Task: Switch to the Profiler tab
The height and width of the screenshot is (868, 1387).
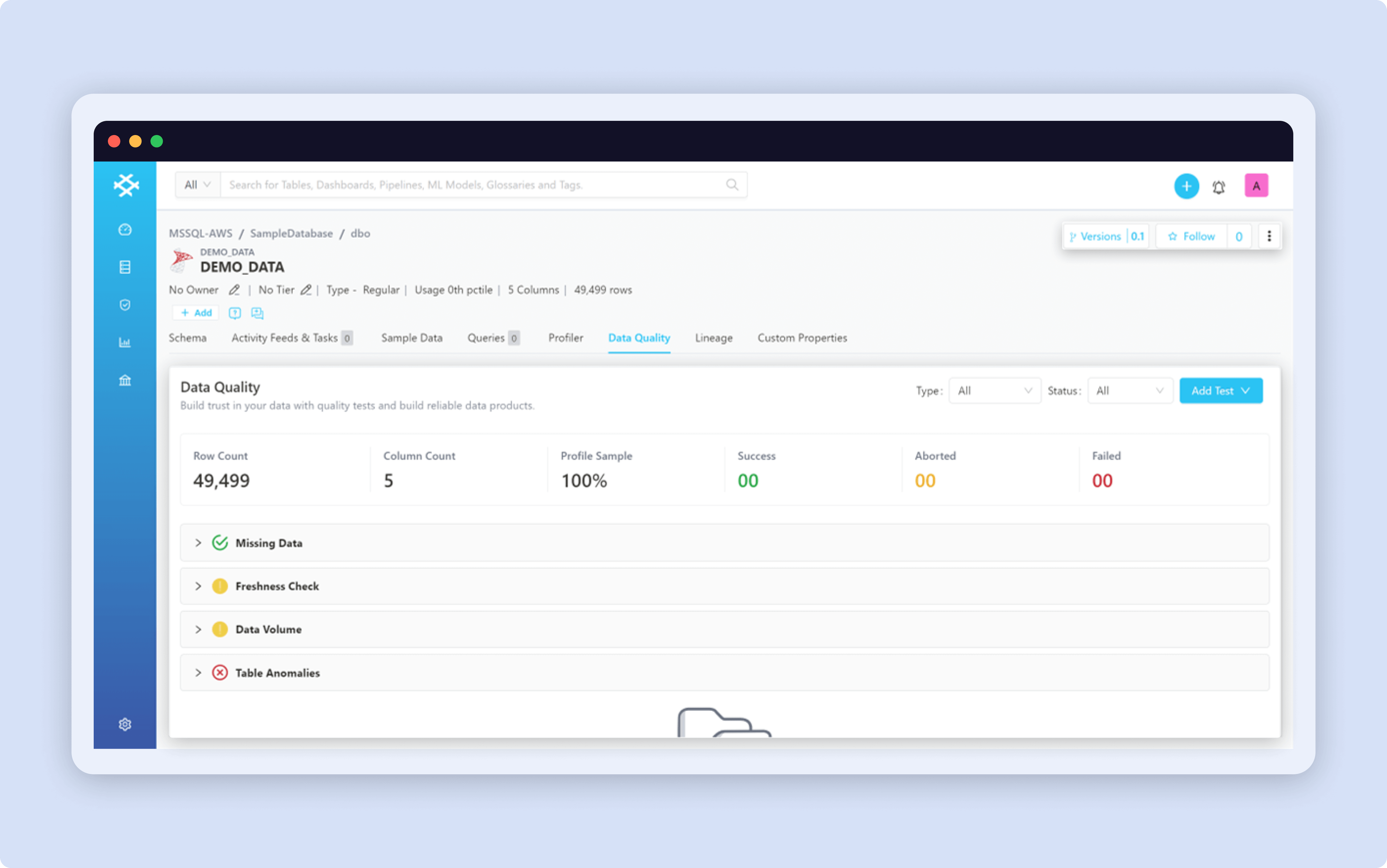Action: (566, 338)
